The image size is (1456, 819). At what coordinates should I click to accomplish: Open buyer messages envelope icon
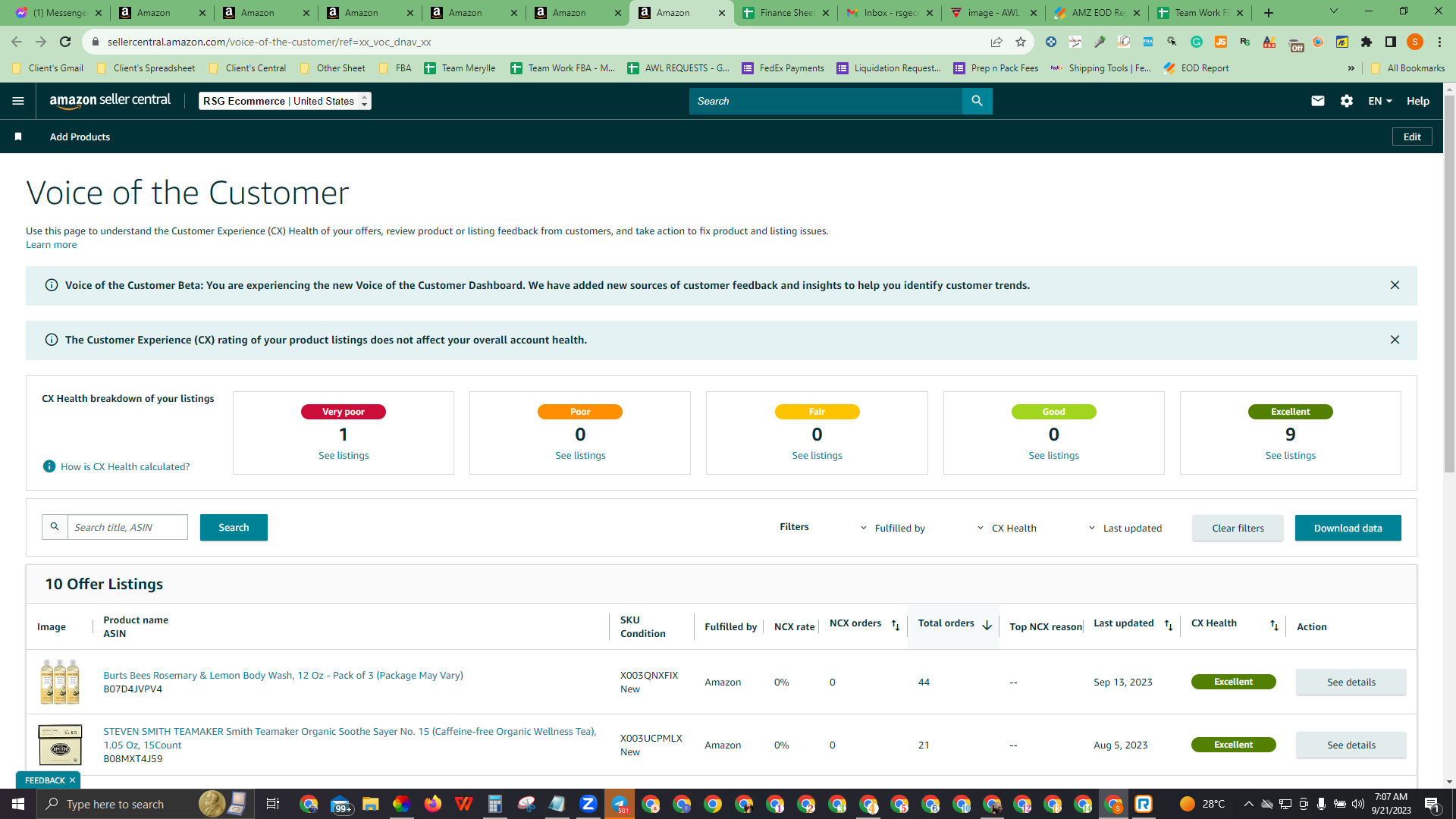1318,101
